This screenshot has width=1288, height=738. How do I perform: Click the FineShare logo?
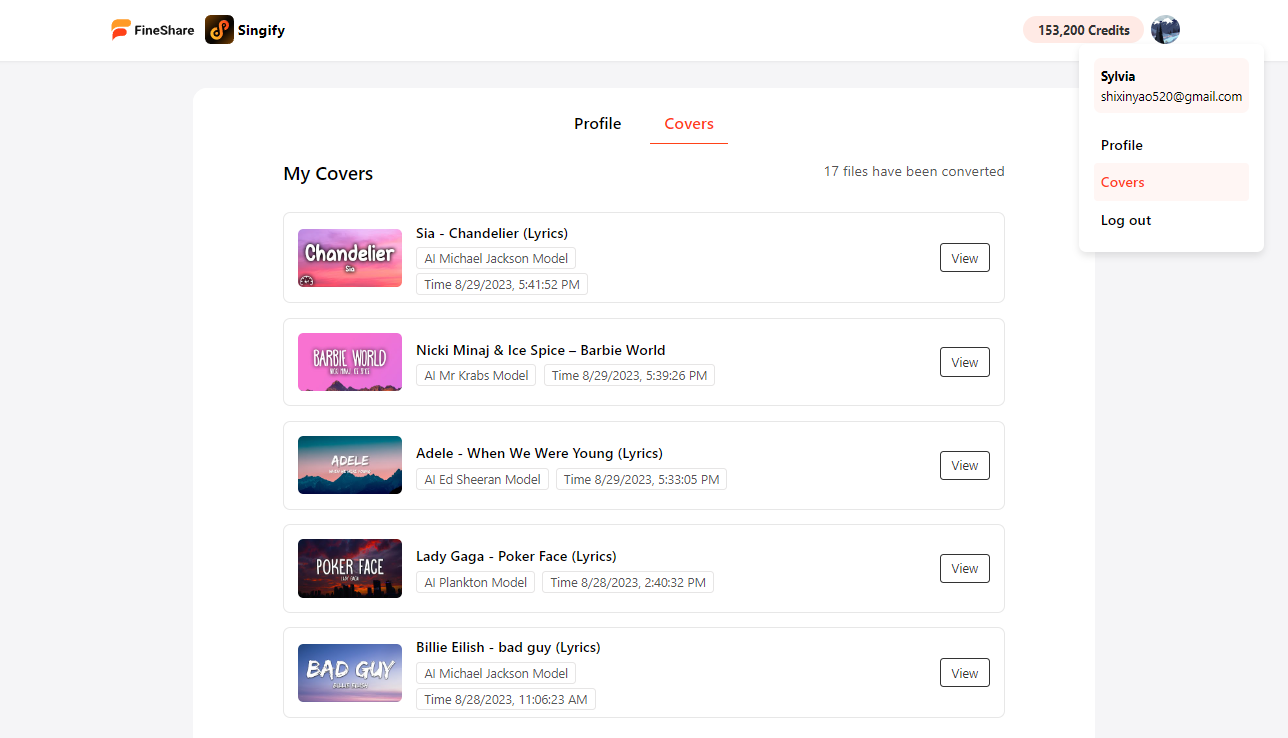click(153, 30)
